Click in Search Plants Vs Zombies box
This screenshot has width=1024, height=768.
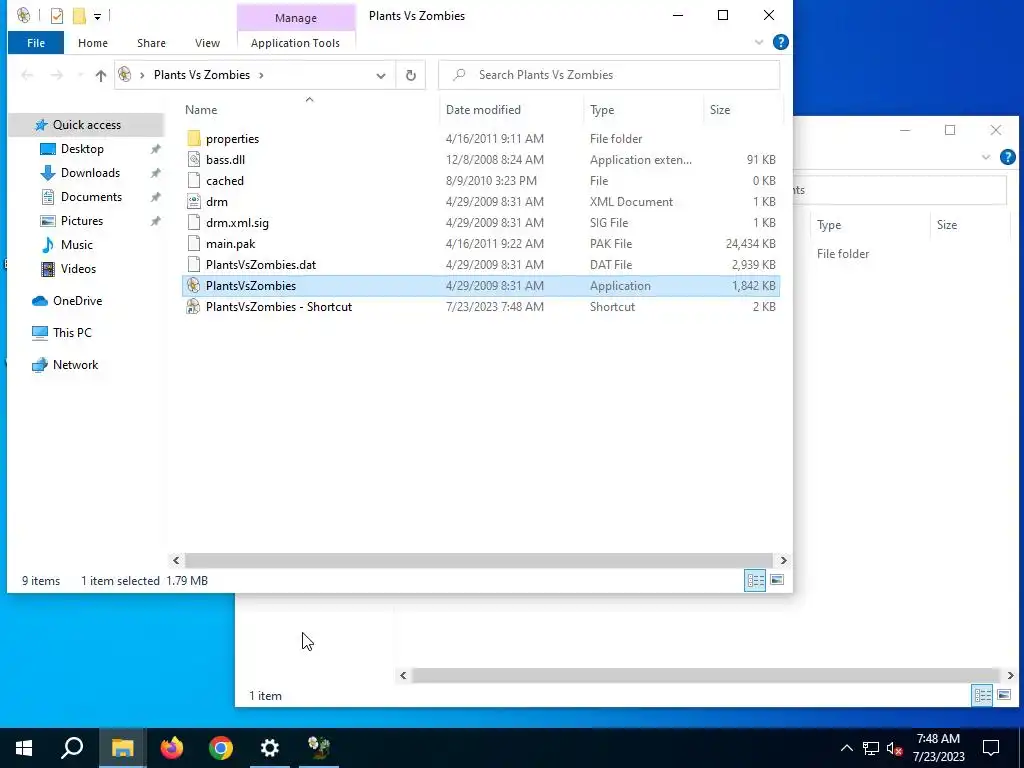coord(609,75)
